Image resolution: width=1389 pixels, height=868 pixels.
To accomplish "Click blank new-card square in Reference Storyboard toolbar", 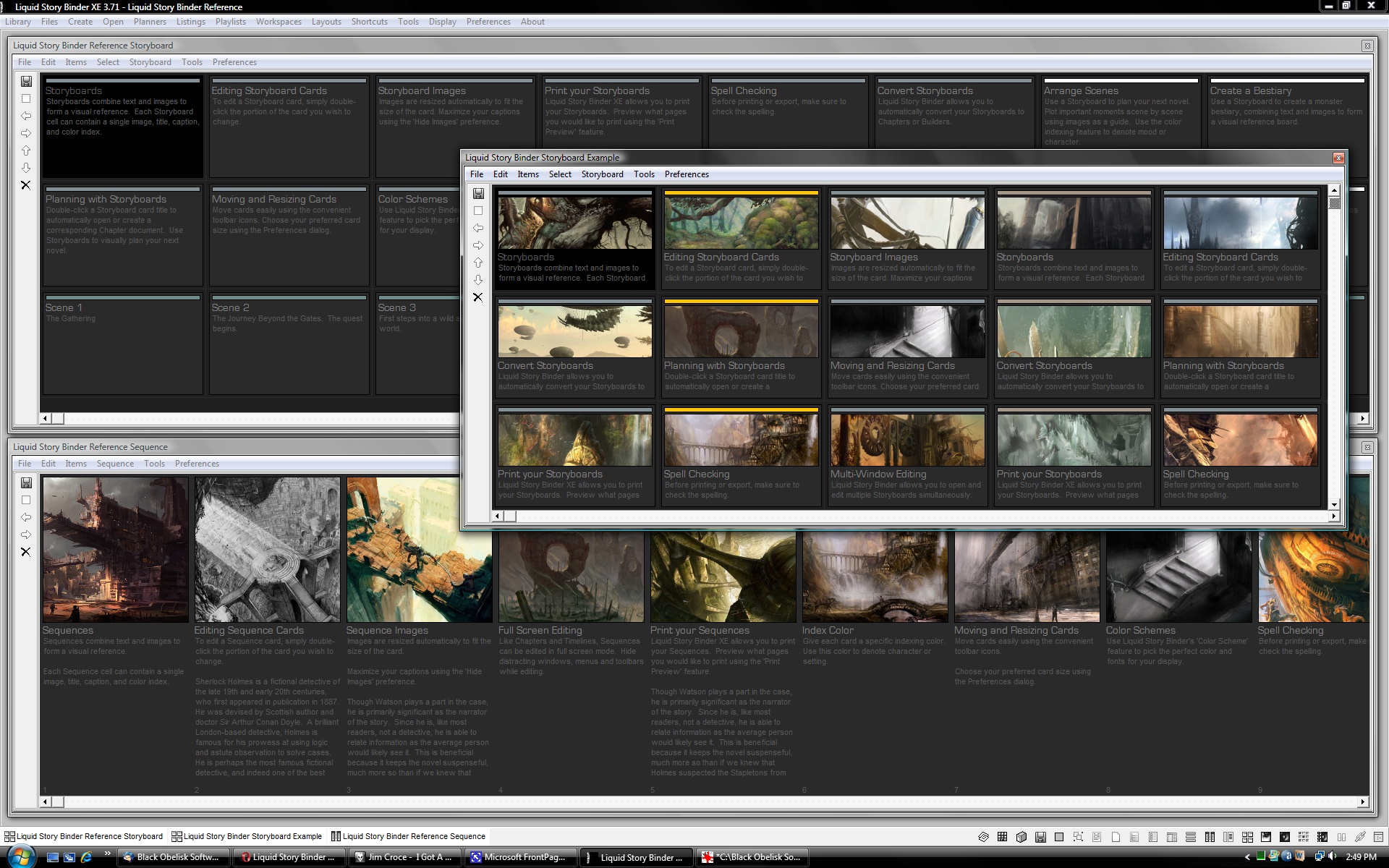I will tap(26, 99).
